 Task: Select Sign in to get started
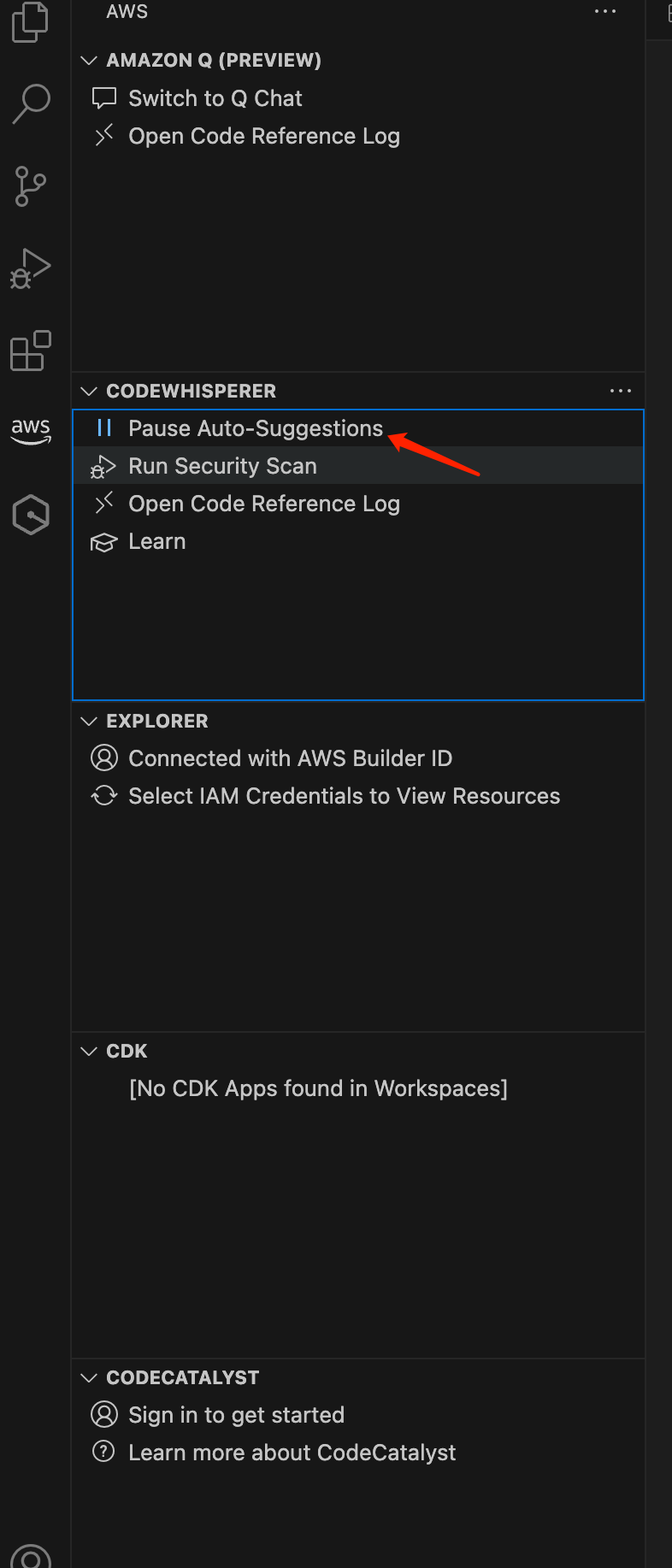click(237, 1415)
